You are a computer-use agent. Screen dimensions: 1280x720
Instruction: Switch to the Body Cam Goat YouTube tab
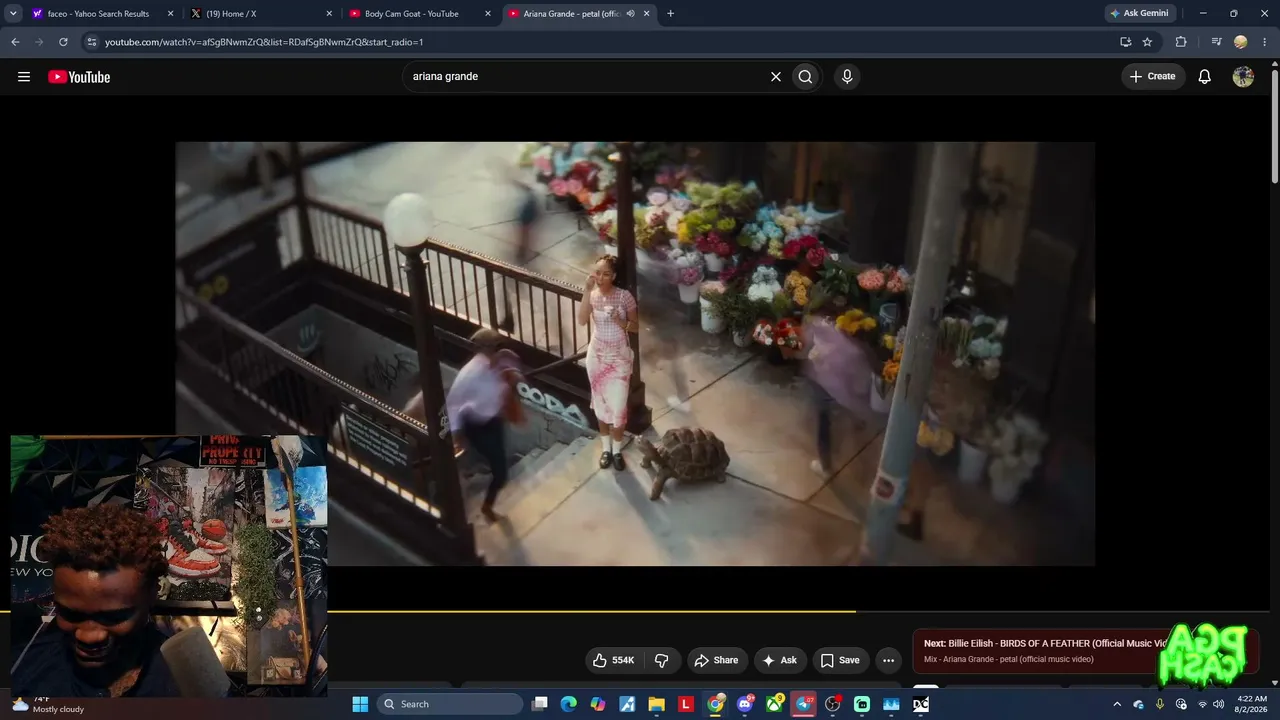click(418, 14)
